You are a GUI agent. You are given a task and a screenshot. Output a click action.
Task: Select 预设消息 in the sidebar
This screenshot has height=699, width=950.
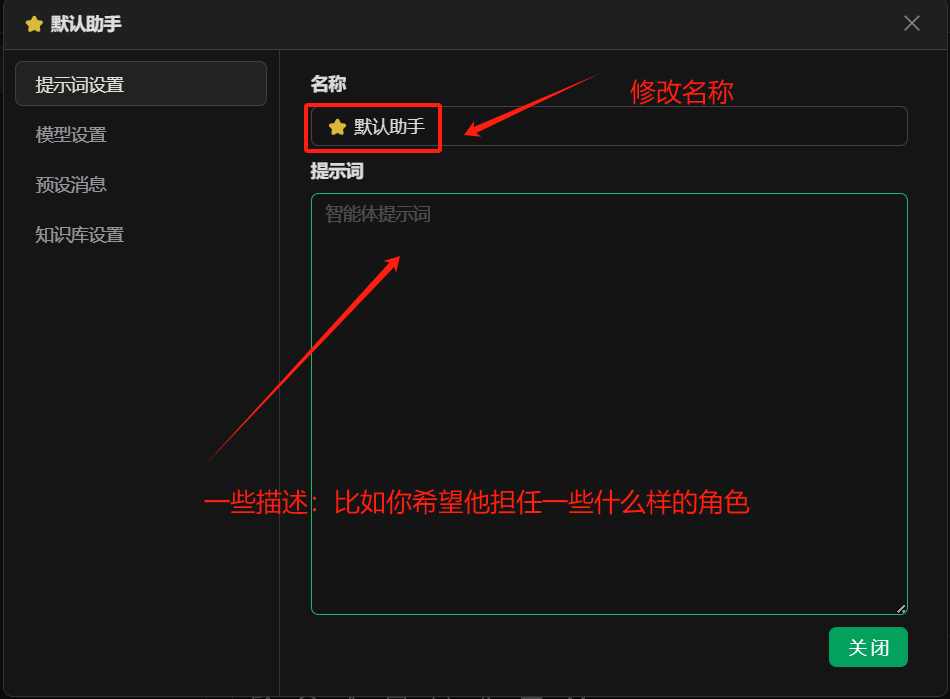coord(71,185)
